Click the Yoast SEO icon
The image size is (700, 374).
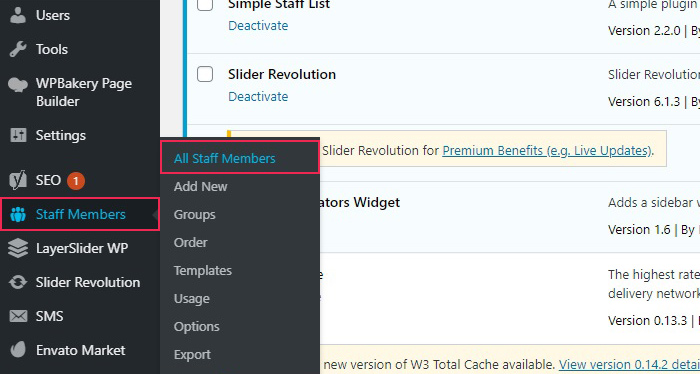point(18,181)
